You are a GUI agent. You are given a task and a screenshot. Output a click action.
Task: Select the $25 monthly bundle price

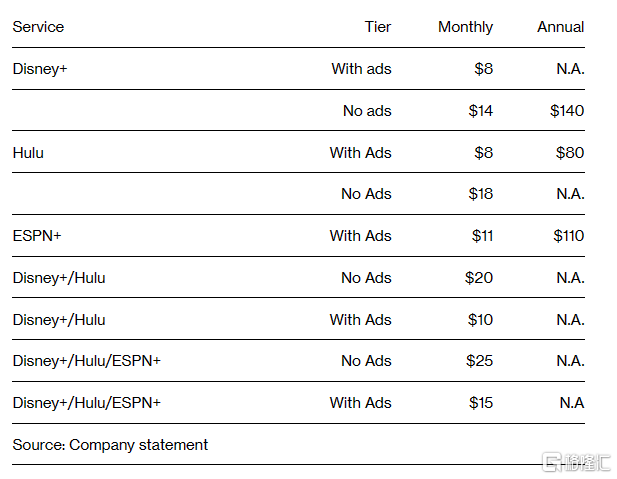coord(479,361)
